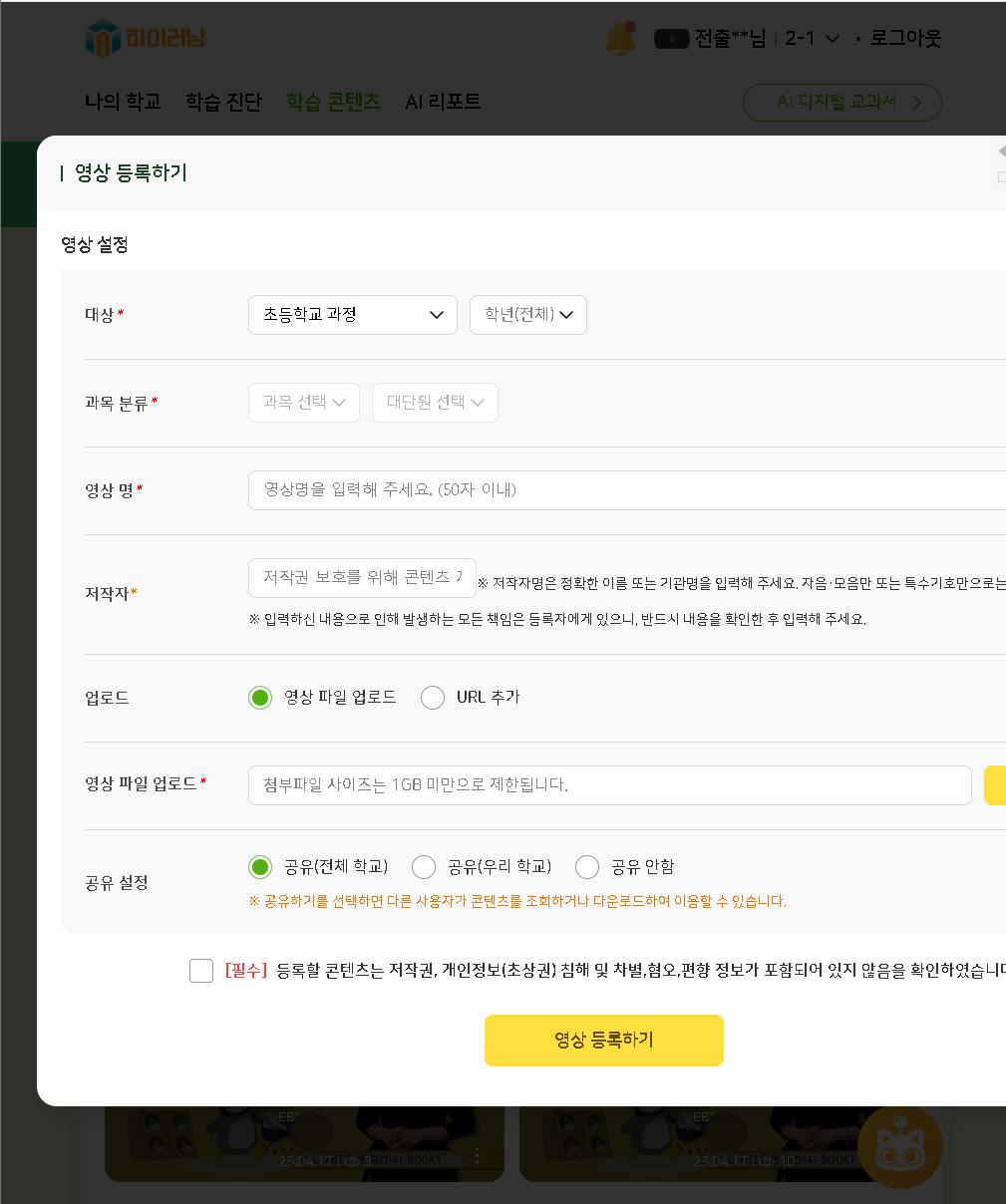The height and width of the screenshot is (1204, 1006).
Task: Click the 로그아웃 link
Action: tap(904, 39)
